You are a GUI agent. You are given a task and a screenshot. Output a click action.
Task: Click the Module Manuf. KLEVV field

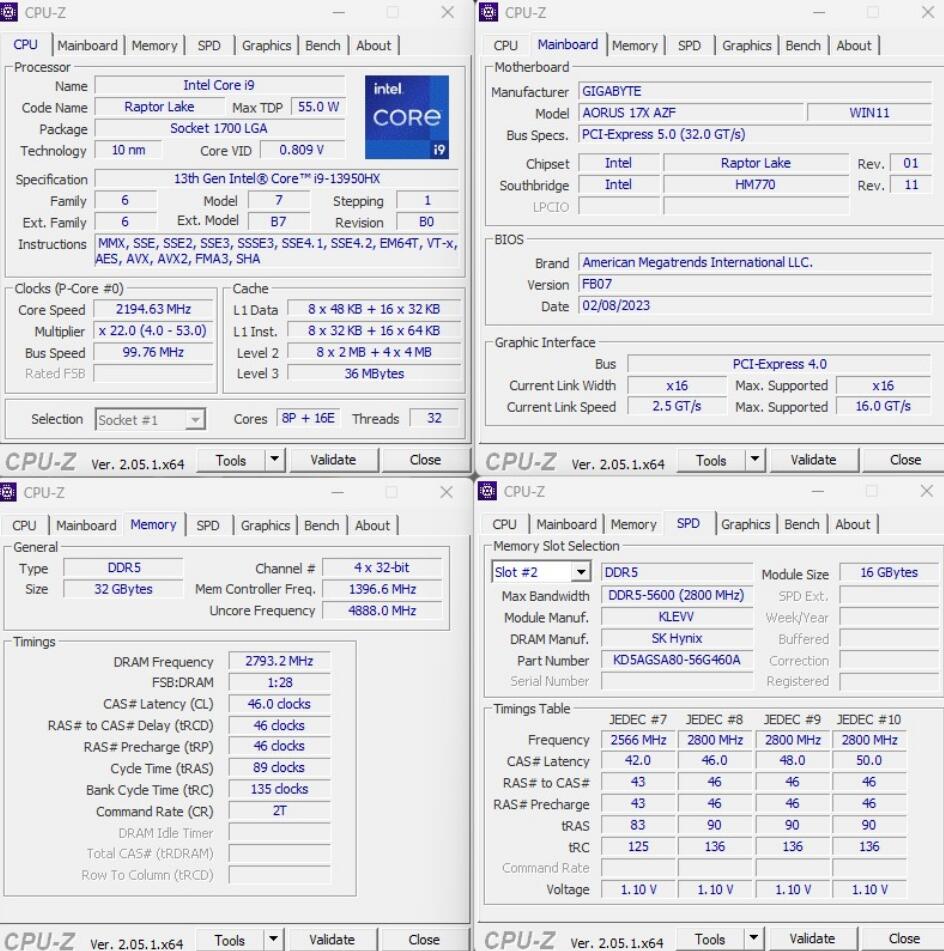(676, 617)
